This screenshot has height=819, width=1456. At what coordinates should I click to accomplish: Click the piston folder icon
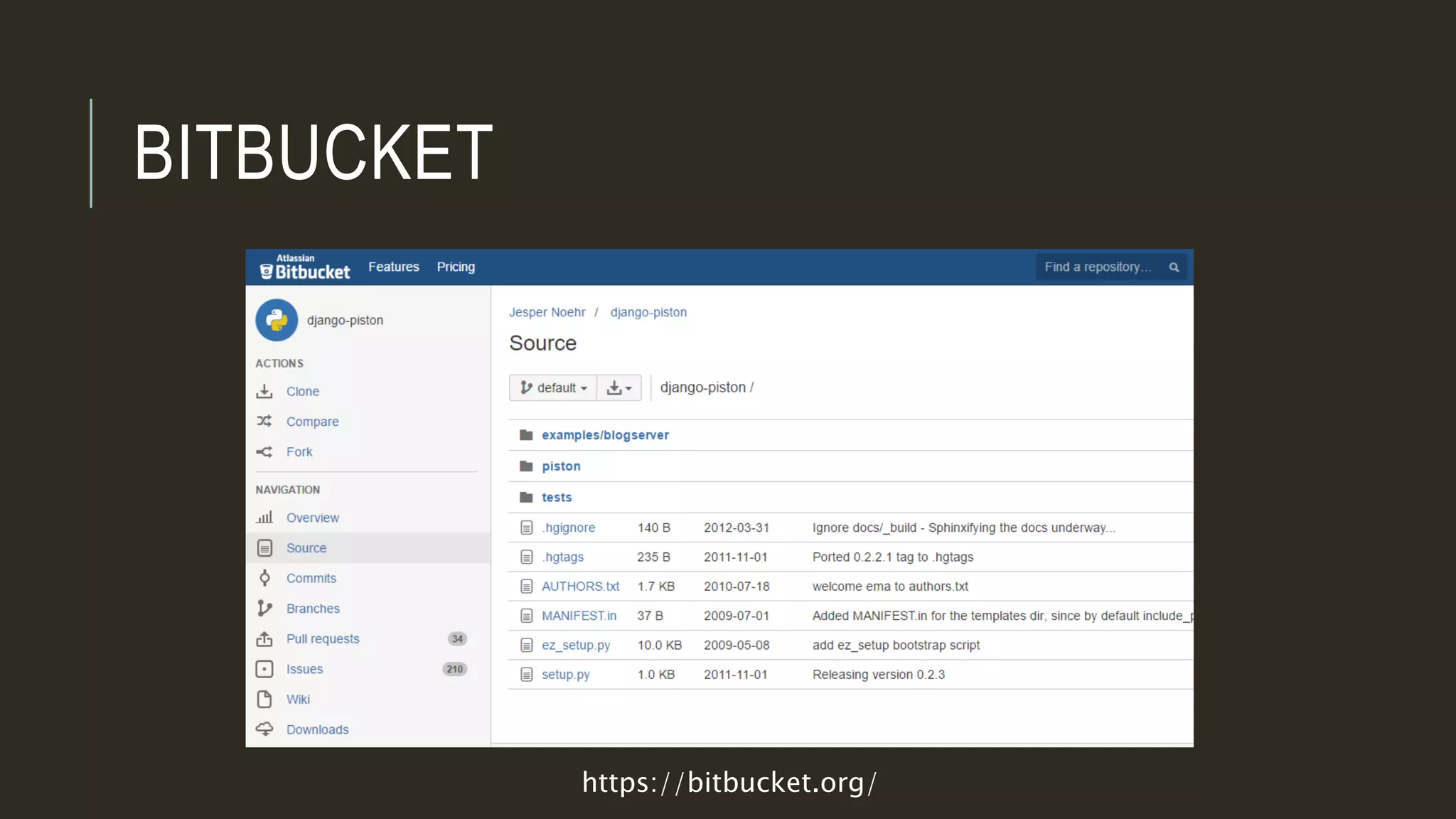pos(526,466)
